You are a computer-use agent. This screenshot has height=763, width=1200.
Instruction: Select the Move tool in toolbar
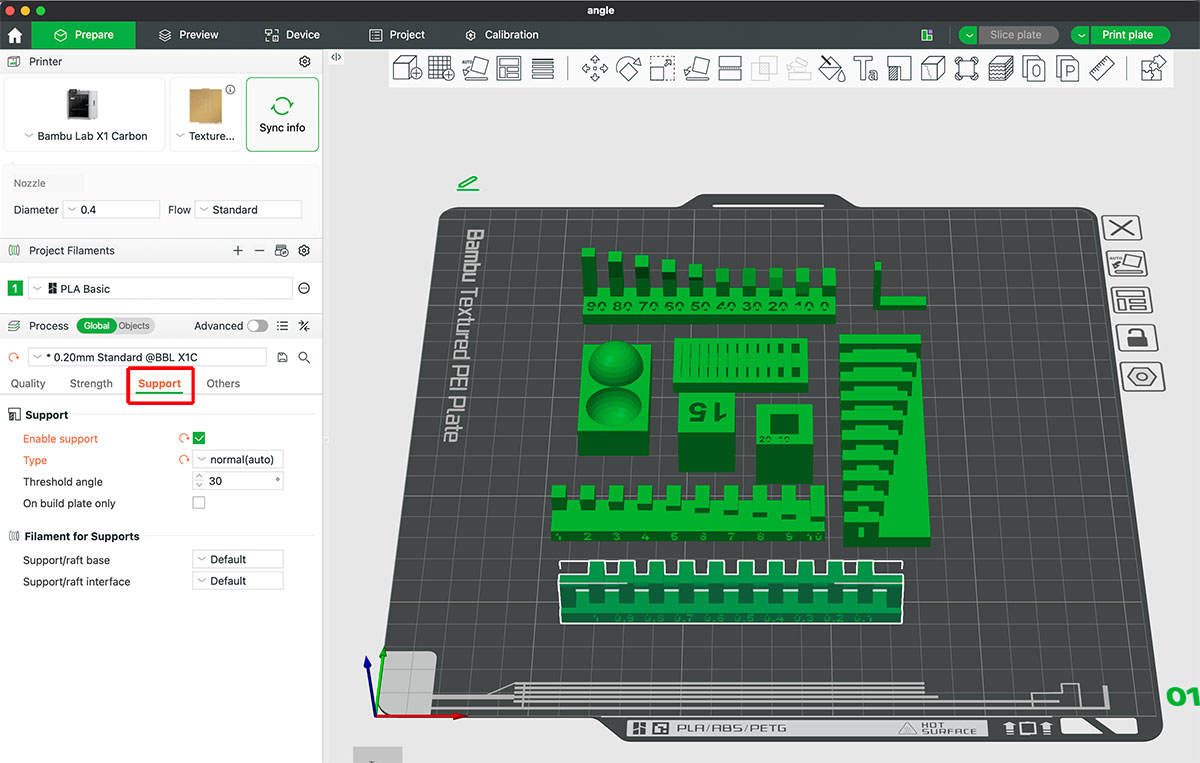click(596, 69)
